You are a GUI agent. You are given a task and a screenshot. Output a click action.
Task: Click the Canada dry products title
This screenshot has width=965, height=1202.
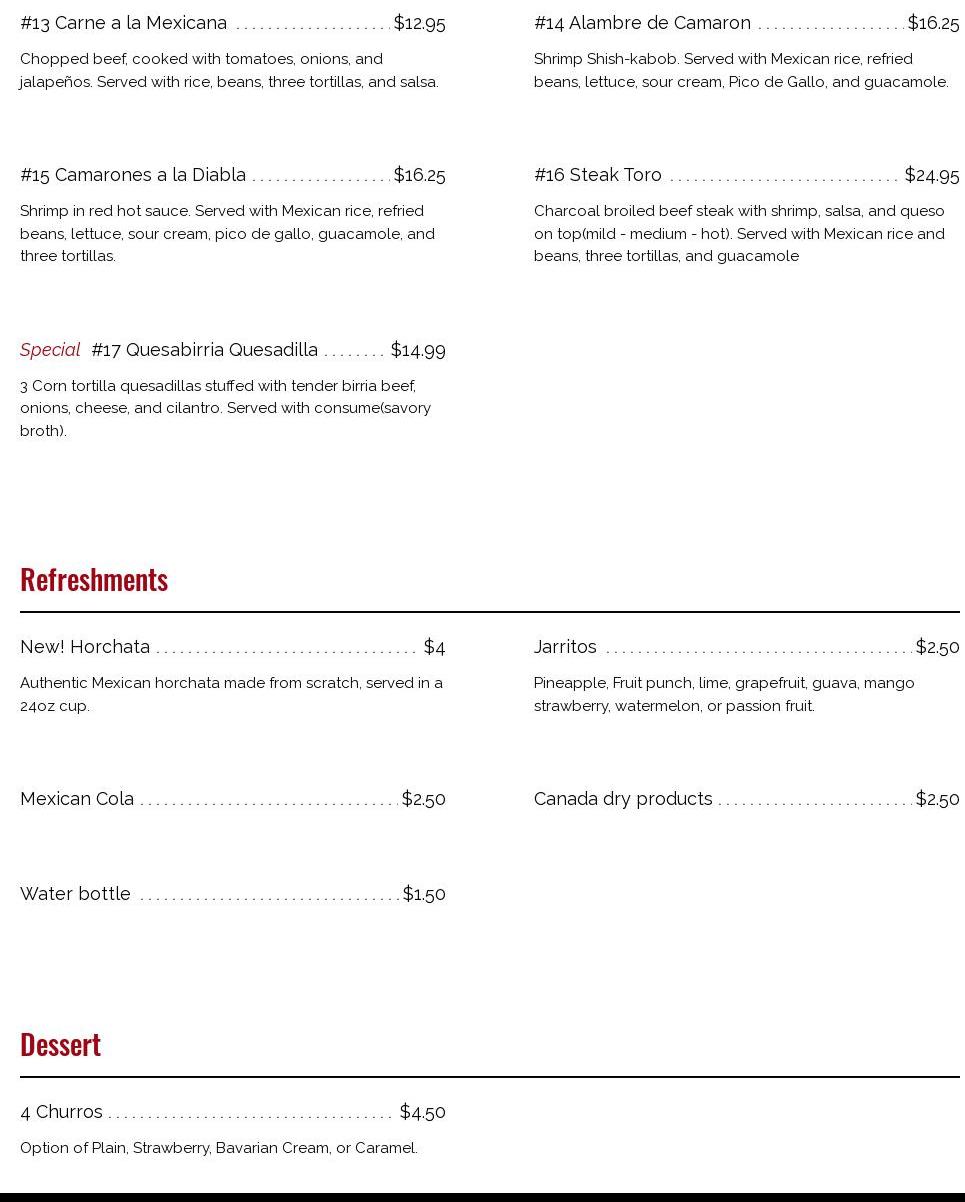pyautogui.click(x=623, y=799)
